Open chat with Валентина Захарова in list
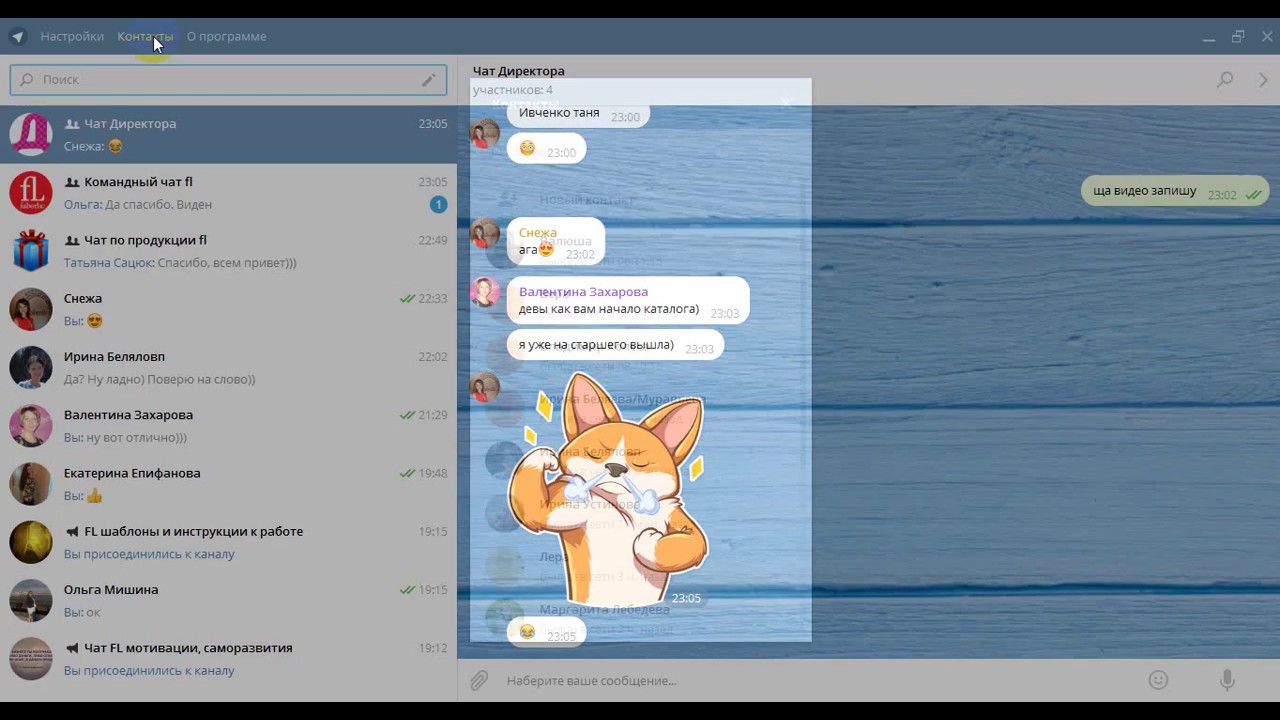 click(228, 426)
